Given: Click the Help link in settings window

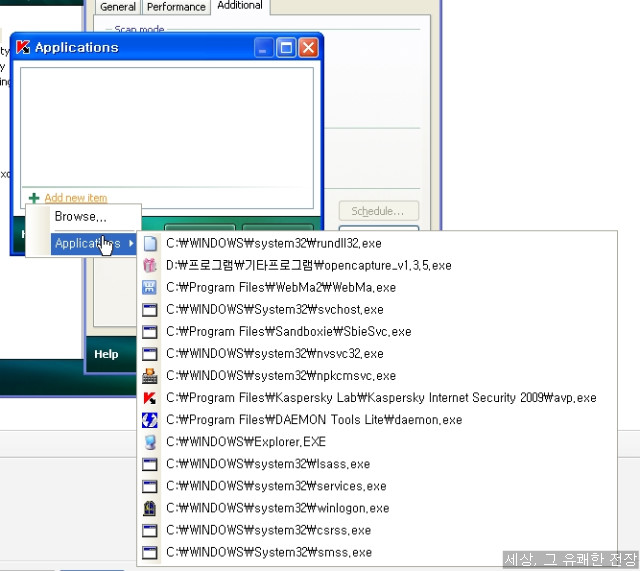Looking at the screenshot, I should click(x=106, y=354).
